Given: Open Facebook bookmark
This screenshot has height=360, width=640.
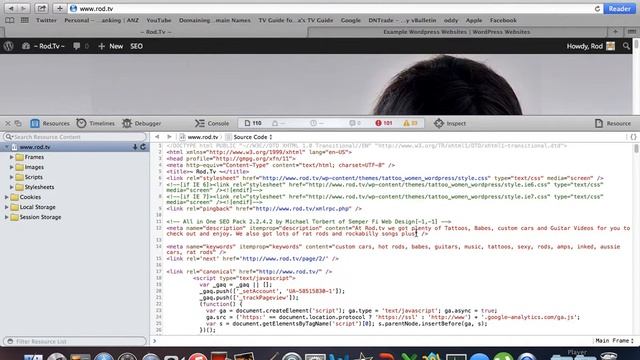Looking at the screenshot, I should tap(503, 20).
